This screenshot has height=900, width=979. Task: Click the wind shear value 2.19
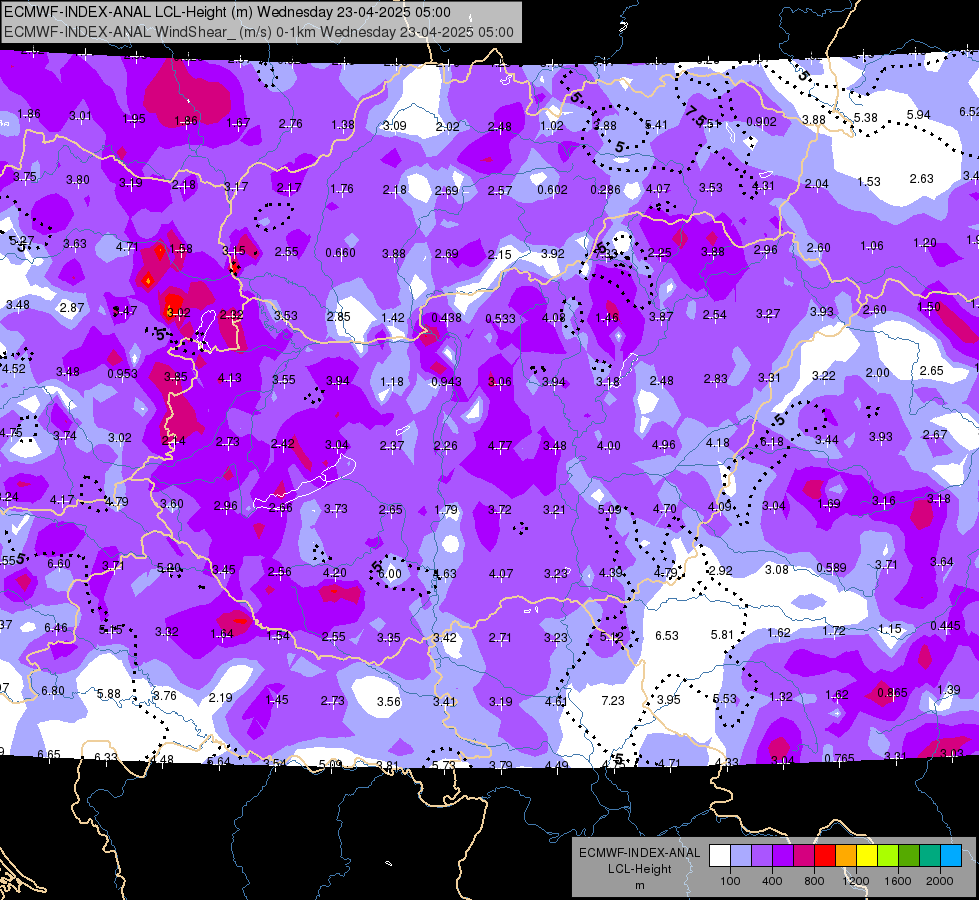coord(220,698)
